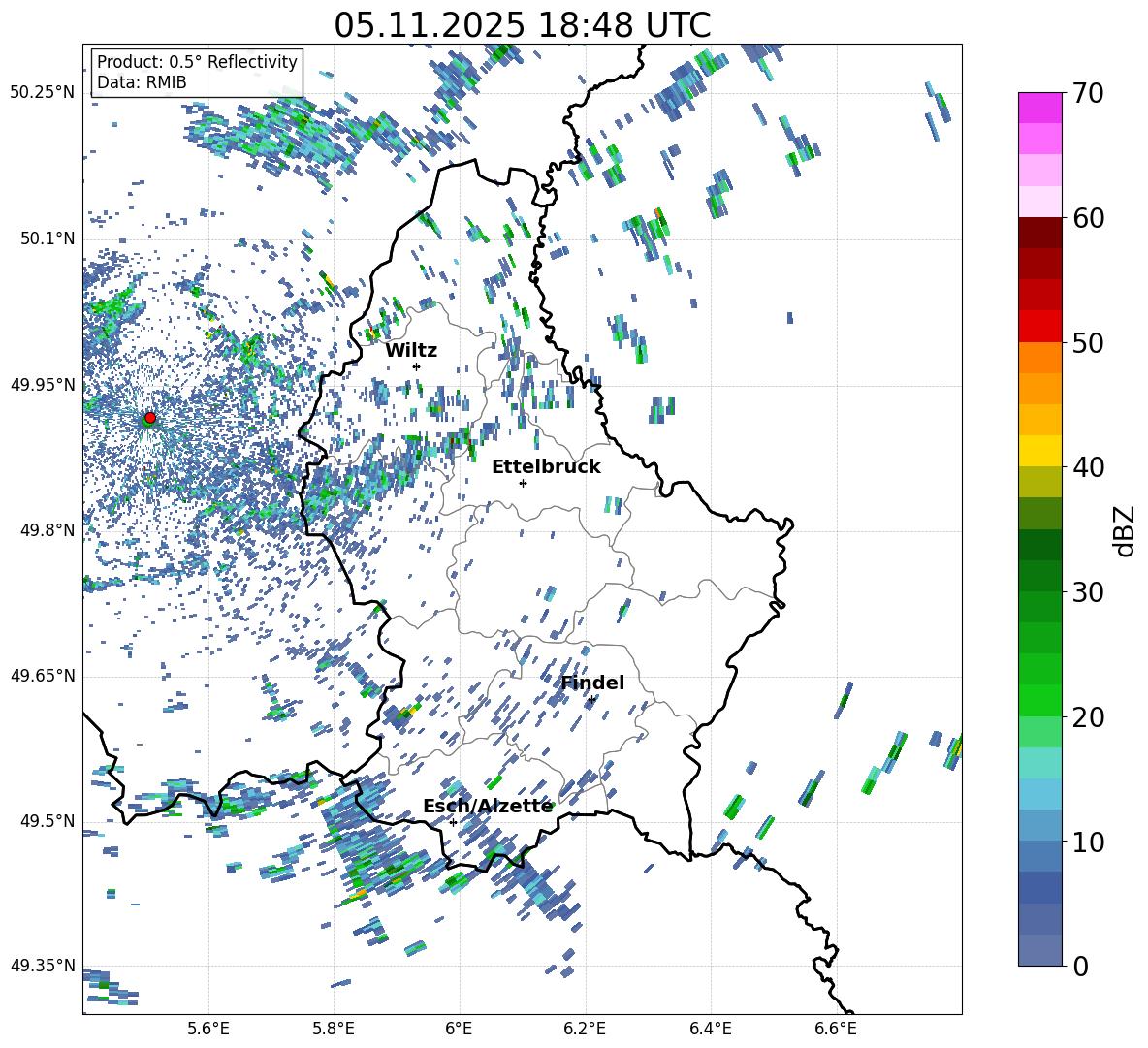This screenshot has height=1048, width=1148.
Task: Click the cross marker below Wiltz
Action: coord(417,366)
